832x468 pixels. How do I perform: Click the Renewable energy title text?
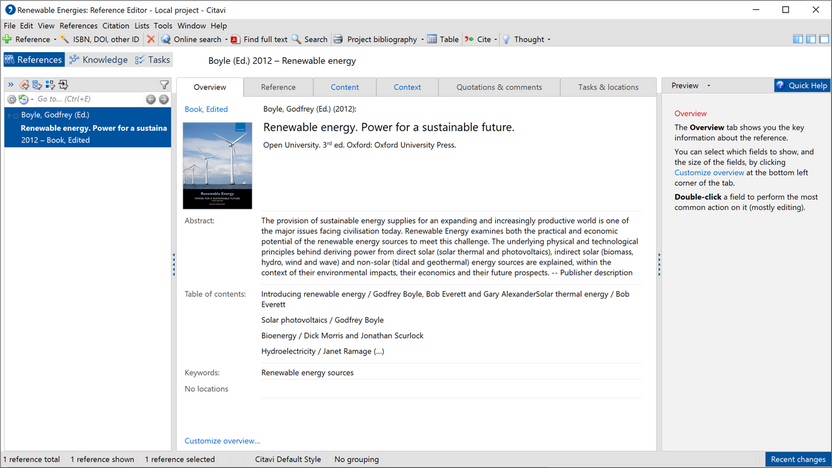389,127
